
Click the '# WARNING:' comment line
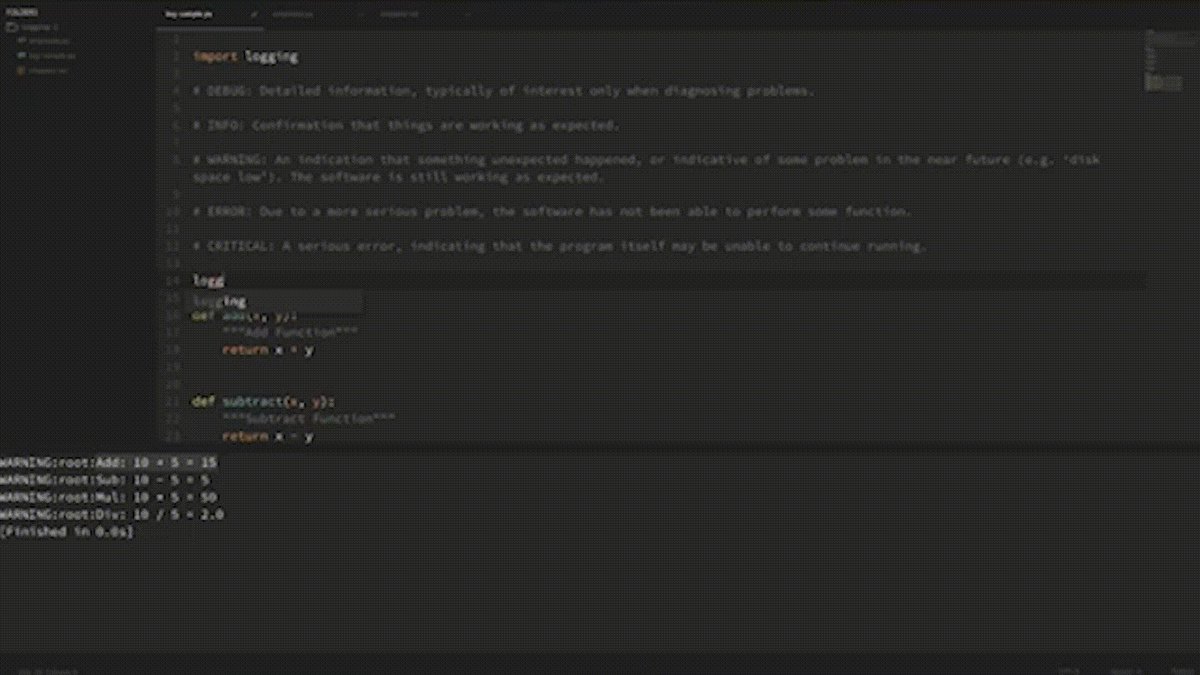(646, 168)
